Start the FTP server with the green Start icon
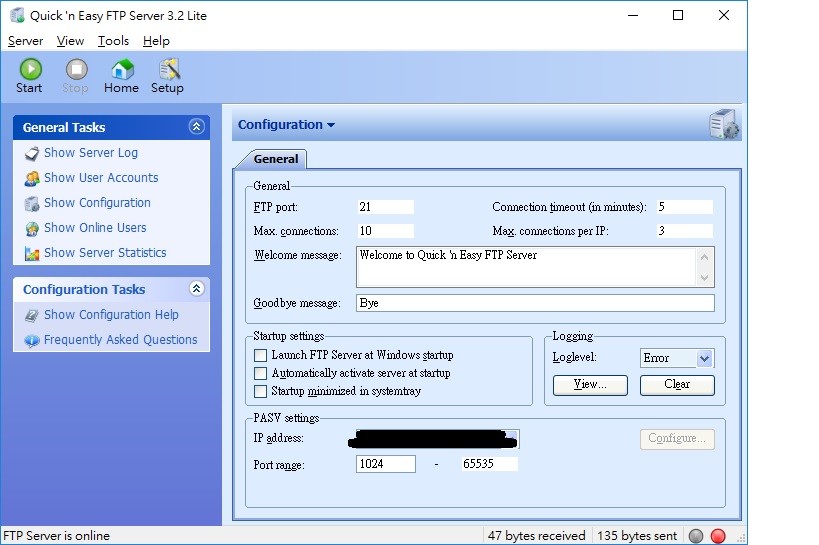The image size is (819, 545). coord(30,69)
